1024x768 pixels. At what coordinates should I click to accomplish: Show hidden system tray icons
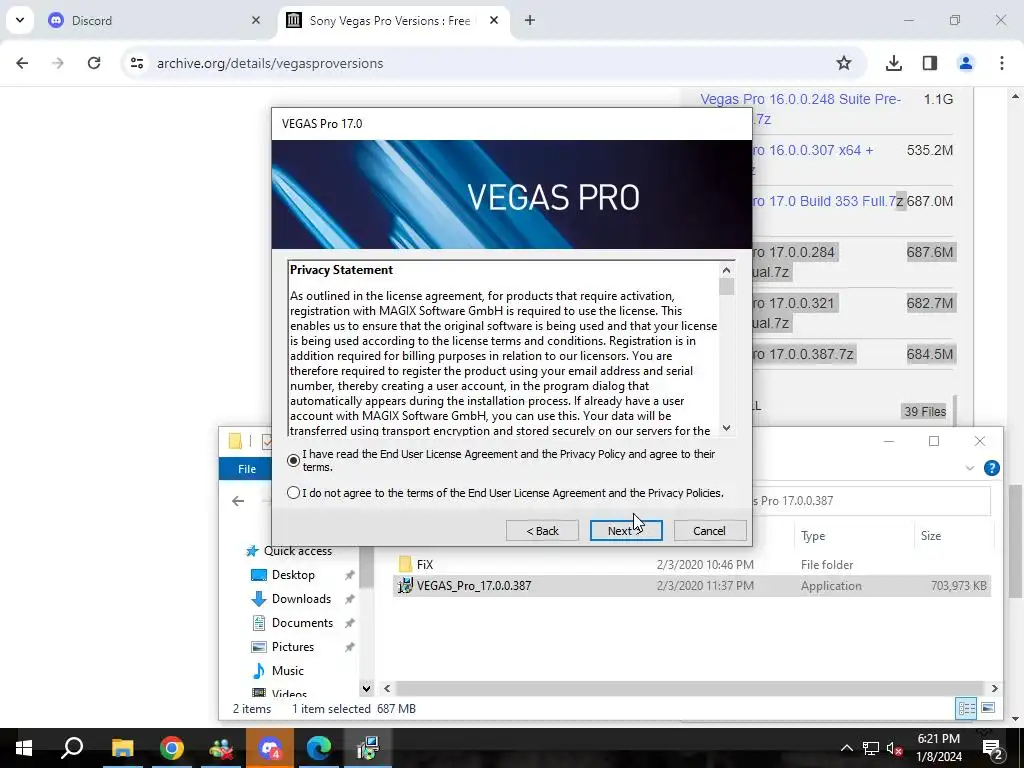[846, 748]
